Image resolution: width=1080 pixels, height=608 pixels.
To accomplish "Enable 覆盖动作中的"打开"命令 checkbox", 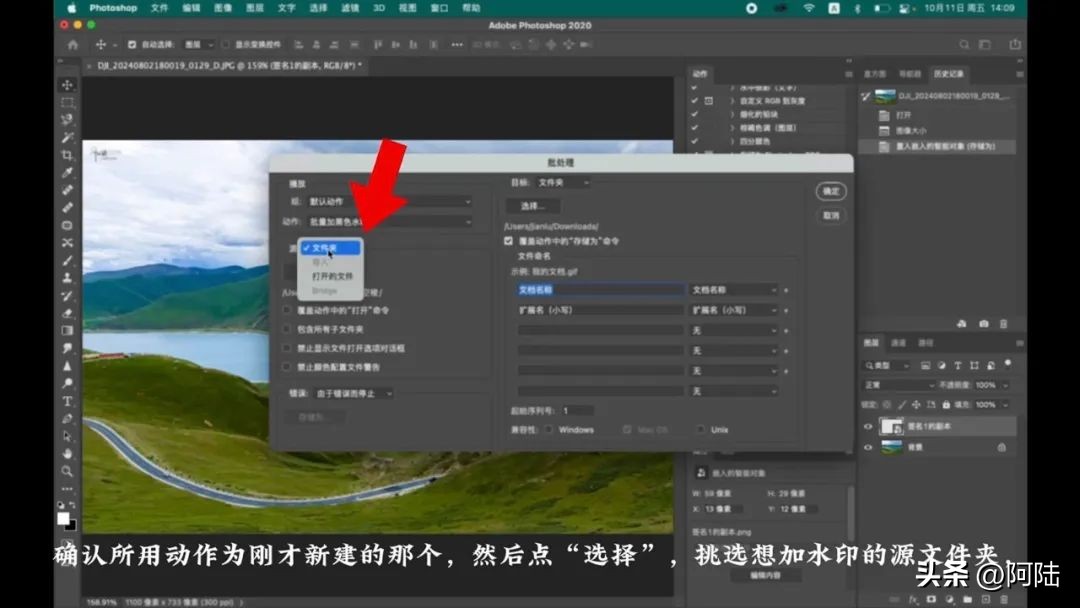I will pyautogui.click(x=287, y=311).
